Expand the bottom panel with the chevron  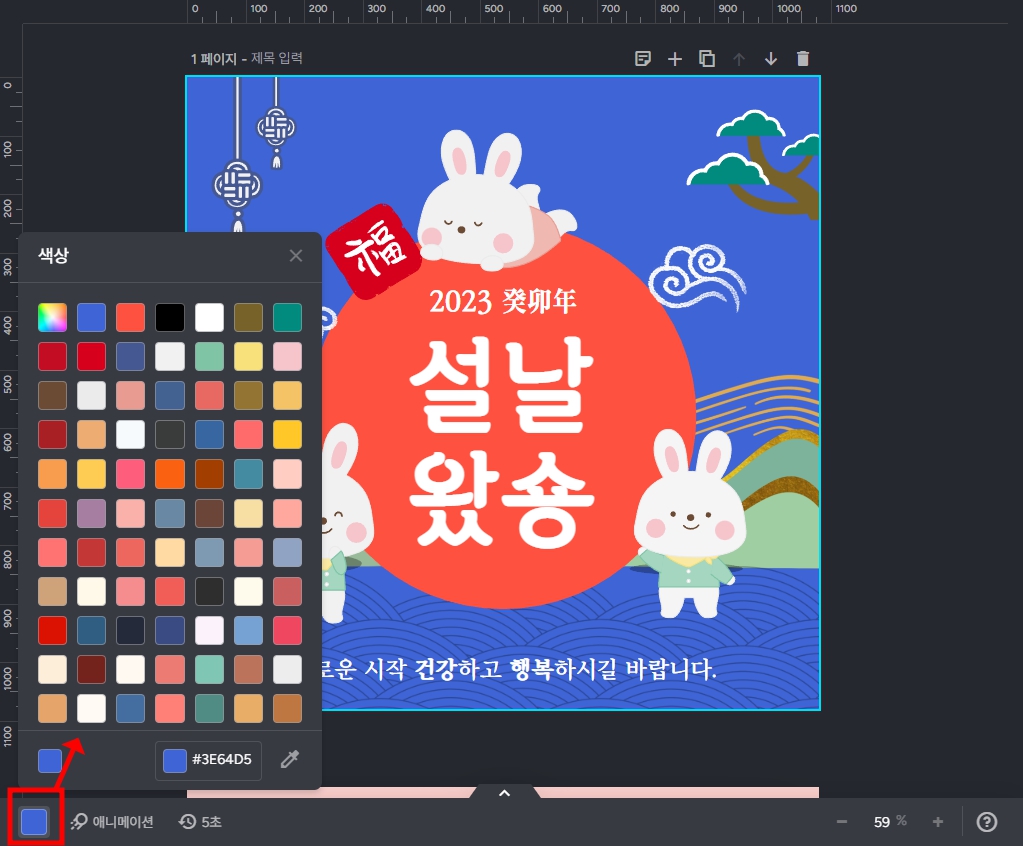click(x=503, y=792)
